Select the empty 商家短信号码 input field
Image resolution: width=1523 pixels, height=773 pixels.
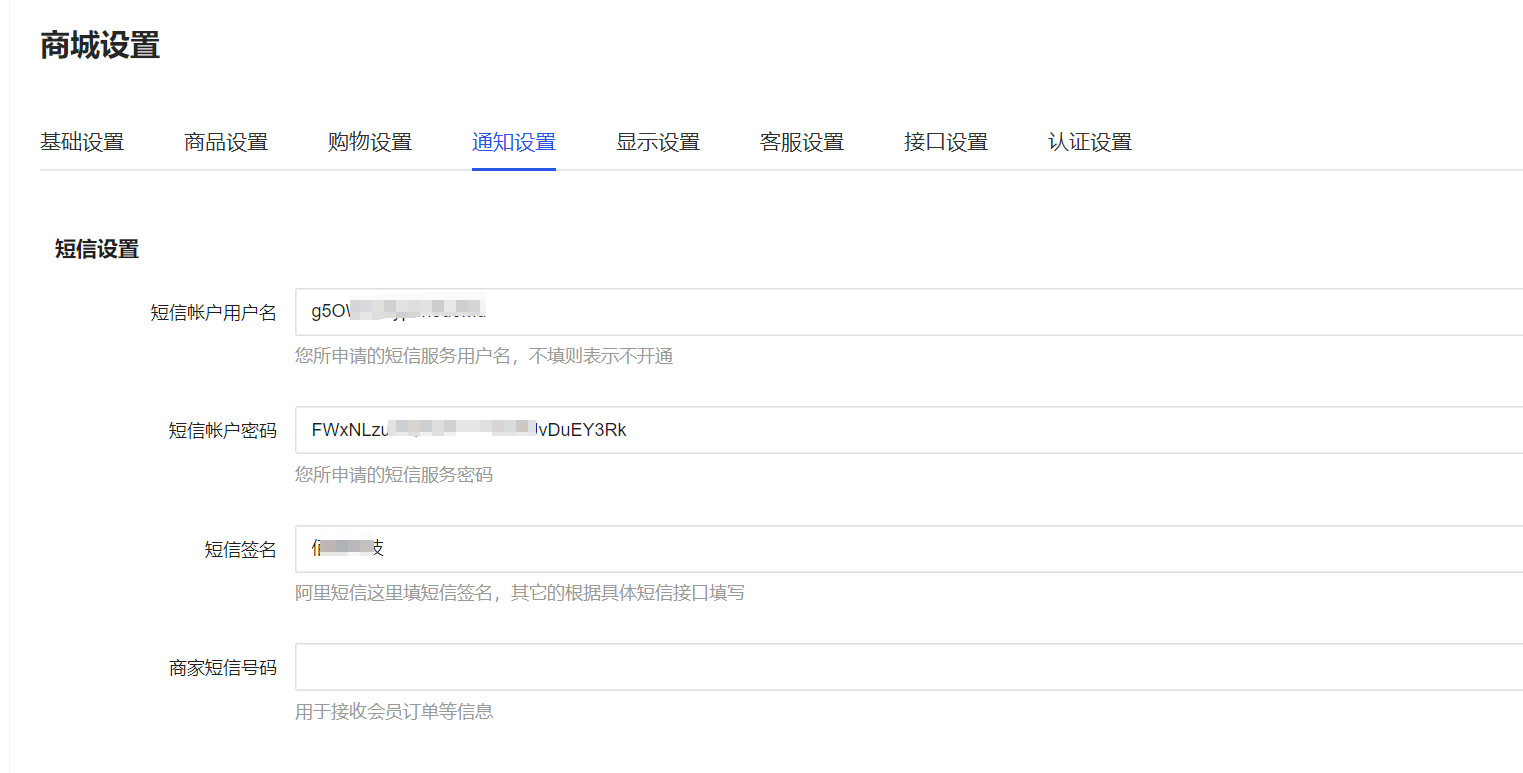909,667
